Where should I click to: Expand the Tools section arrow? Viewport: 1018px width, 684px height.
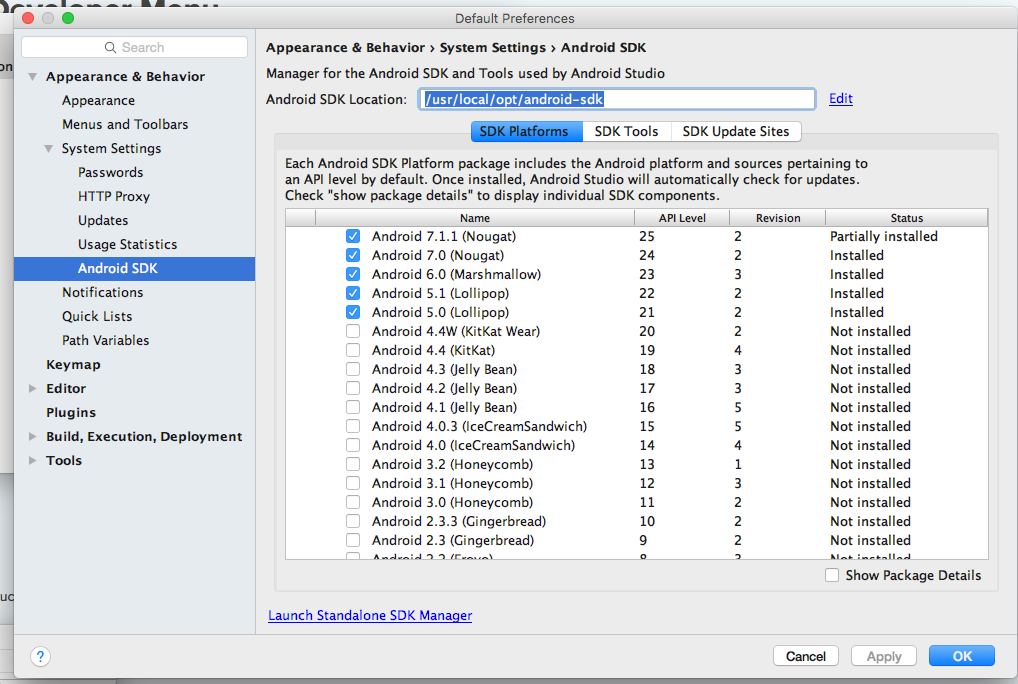pos(32,461)
